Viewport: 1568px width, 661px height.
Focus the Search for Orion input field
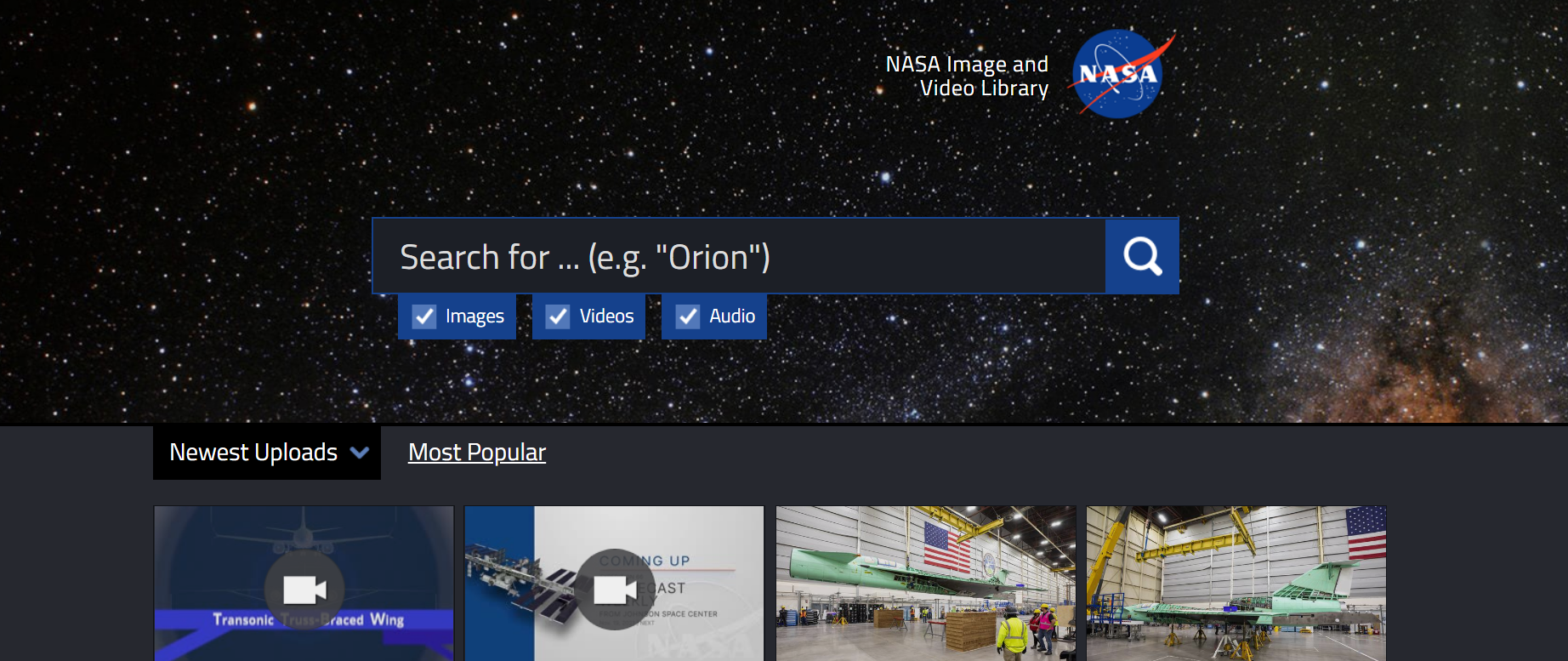tap(739, 256)
